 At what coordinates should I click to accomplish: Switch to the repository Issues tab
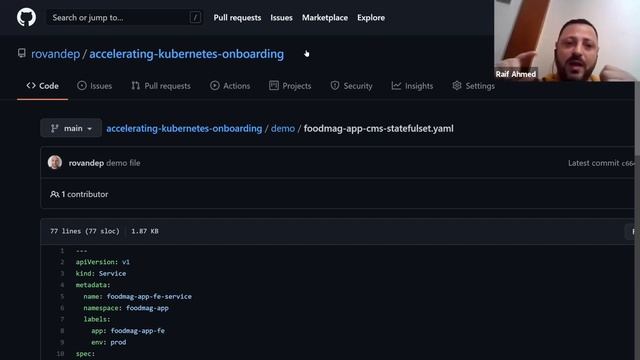tap(95, 86)
